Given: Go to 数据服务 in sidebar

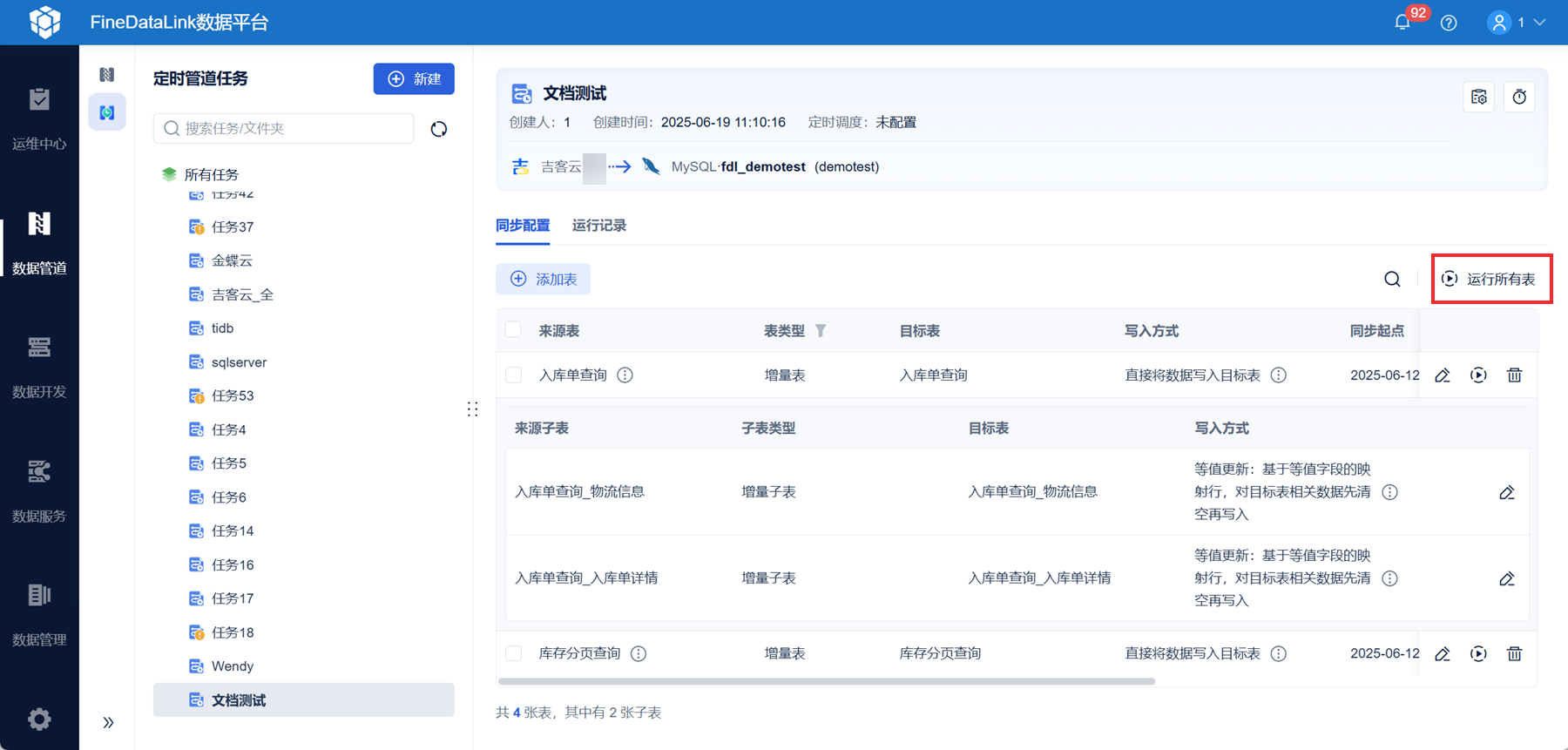Looking at the screenshot, I should (x=39, y=492).
